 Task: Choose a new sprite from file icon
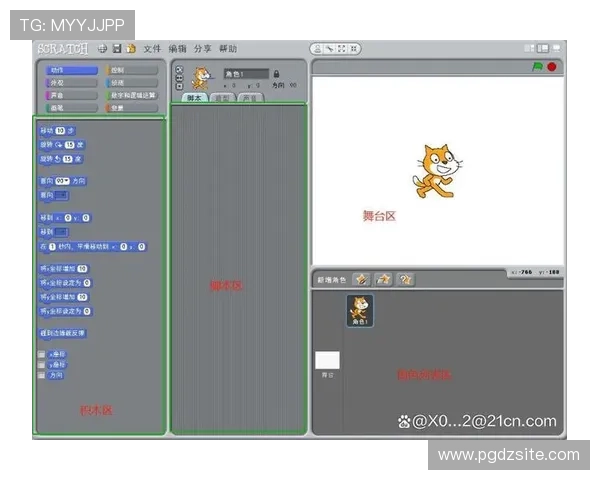[x=383, y=279]
